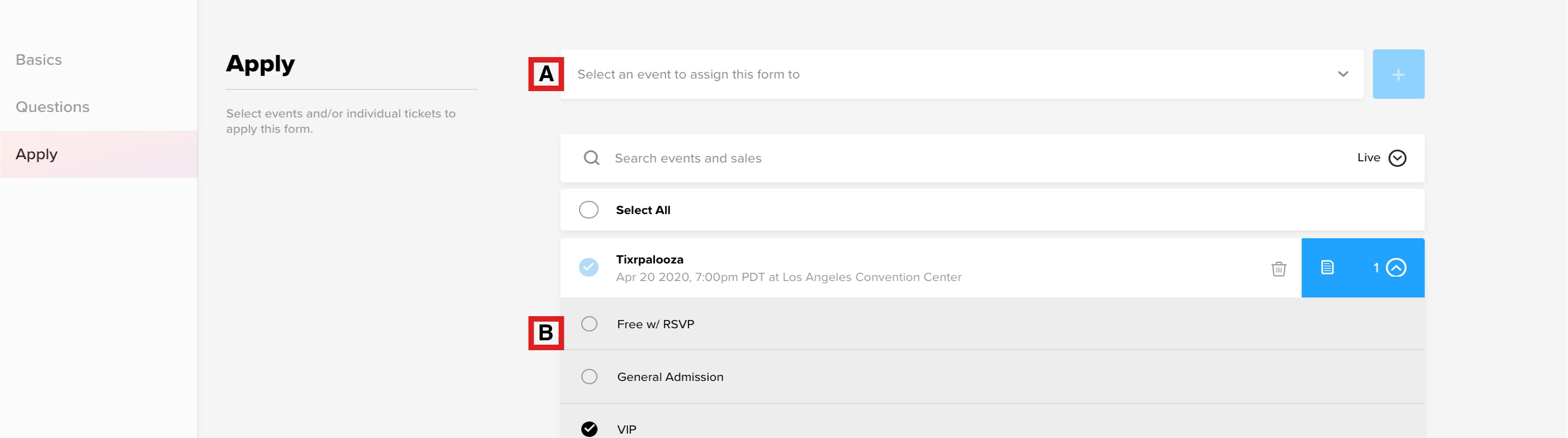
Task: Go to the Basics section
Action: tap(39, 60)
